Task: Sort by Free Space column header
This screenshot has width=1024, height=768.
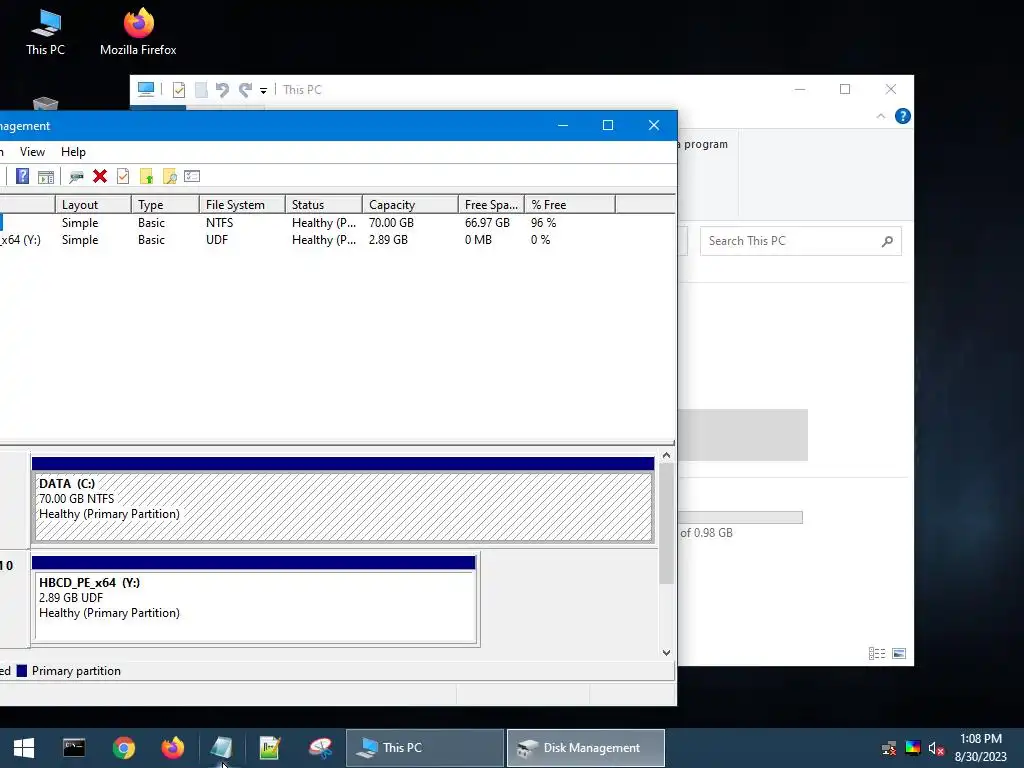Action: 491,204
